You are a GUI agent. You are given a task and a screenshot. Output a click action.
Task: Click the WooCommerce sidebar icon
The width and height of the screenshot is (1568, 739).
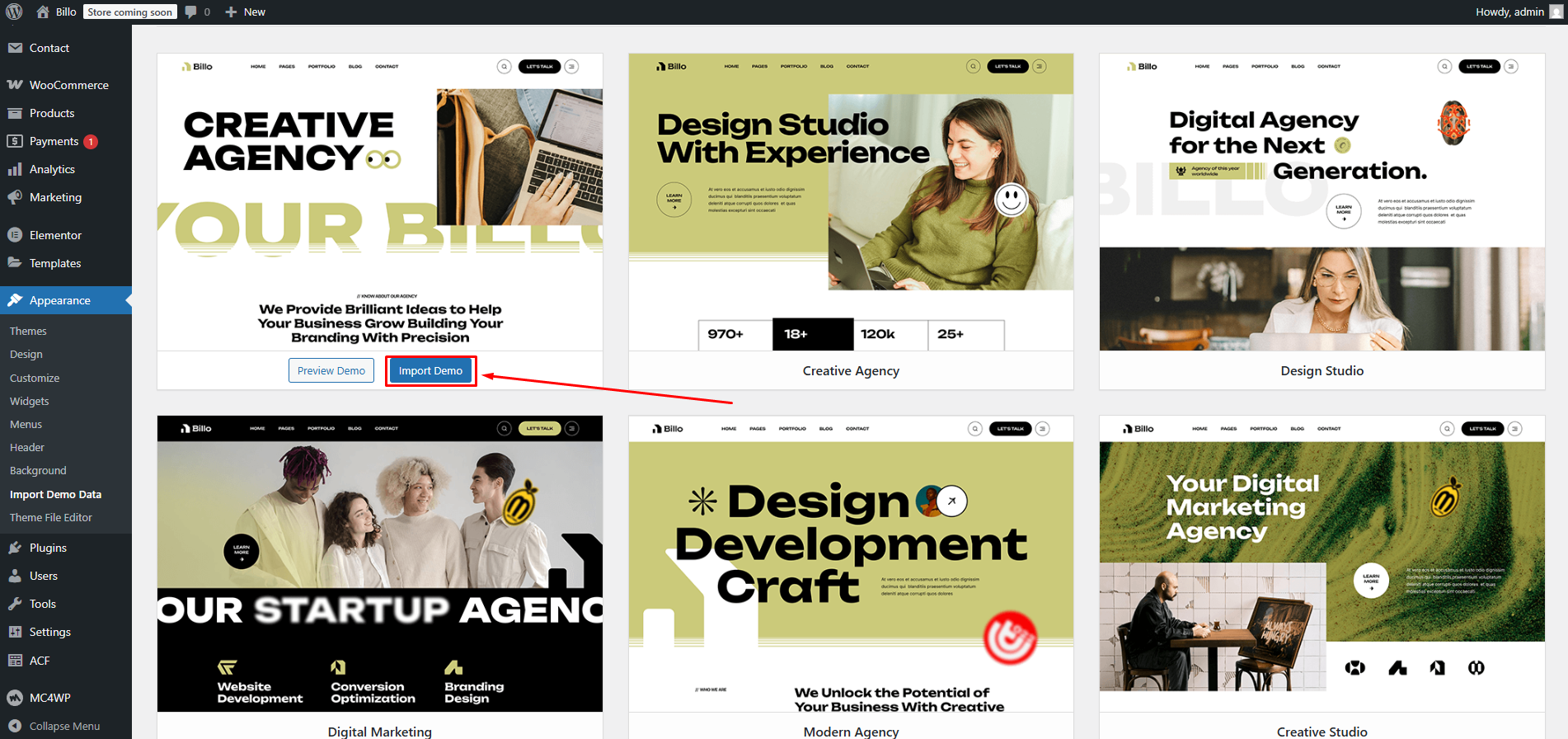click(x=15, y=85)
